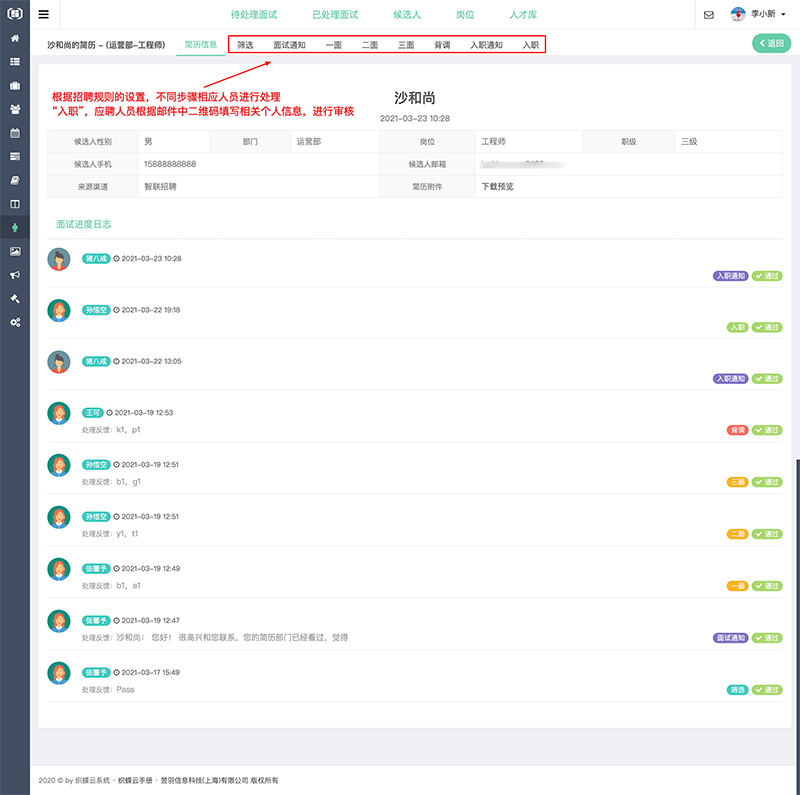
Task: Select the briefcase icon in the sidebar
Action: (x=14, y=86)
